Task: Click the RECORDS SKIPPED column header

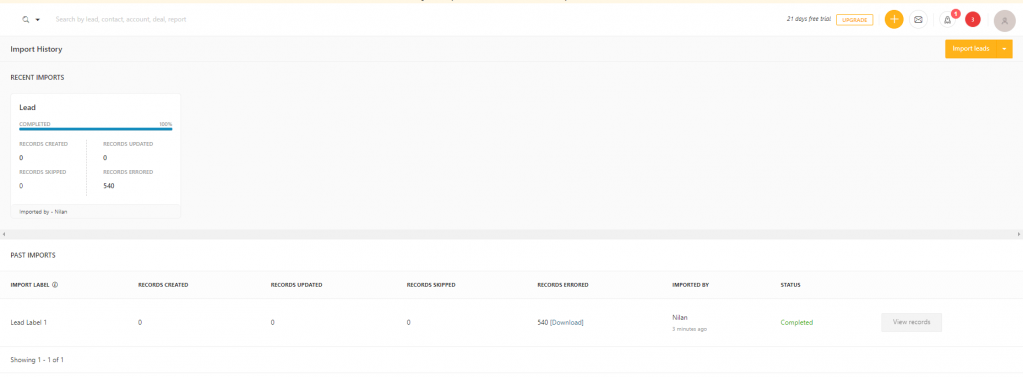Action: [x=431, y=285]
